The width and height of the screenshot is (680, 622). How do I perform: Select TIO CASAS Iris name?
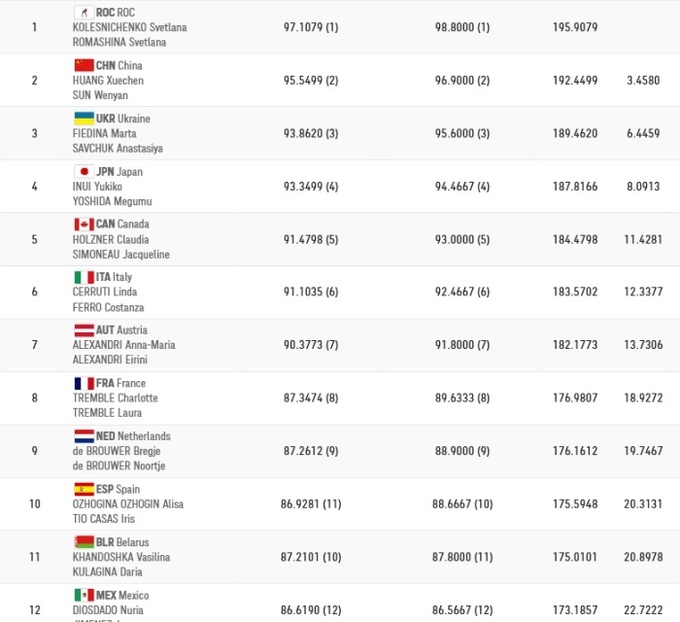coord(104,519)
